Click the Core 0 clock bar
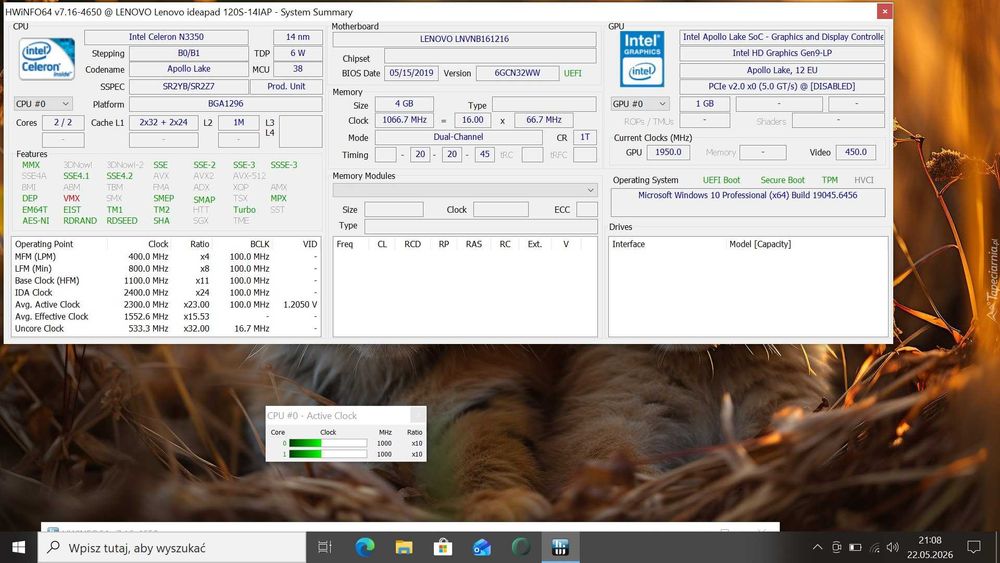This screenshot has width=1000, height=563. pos(328,443)
